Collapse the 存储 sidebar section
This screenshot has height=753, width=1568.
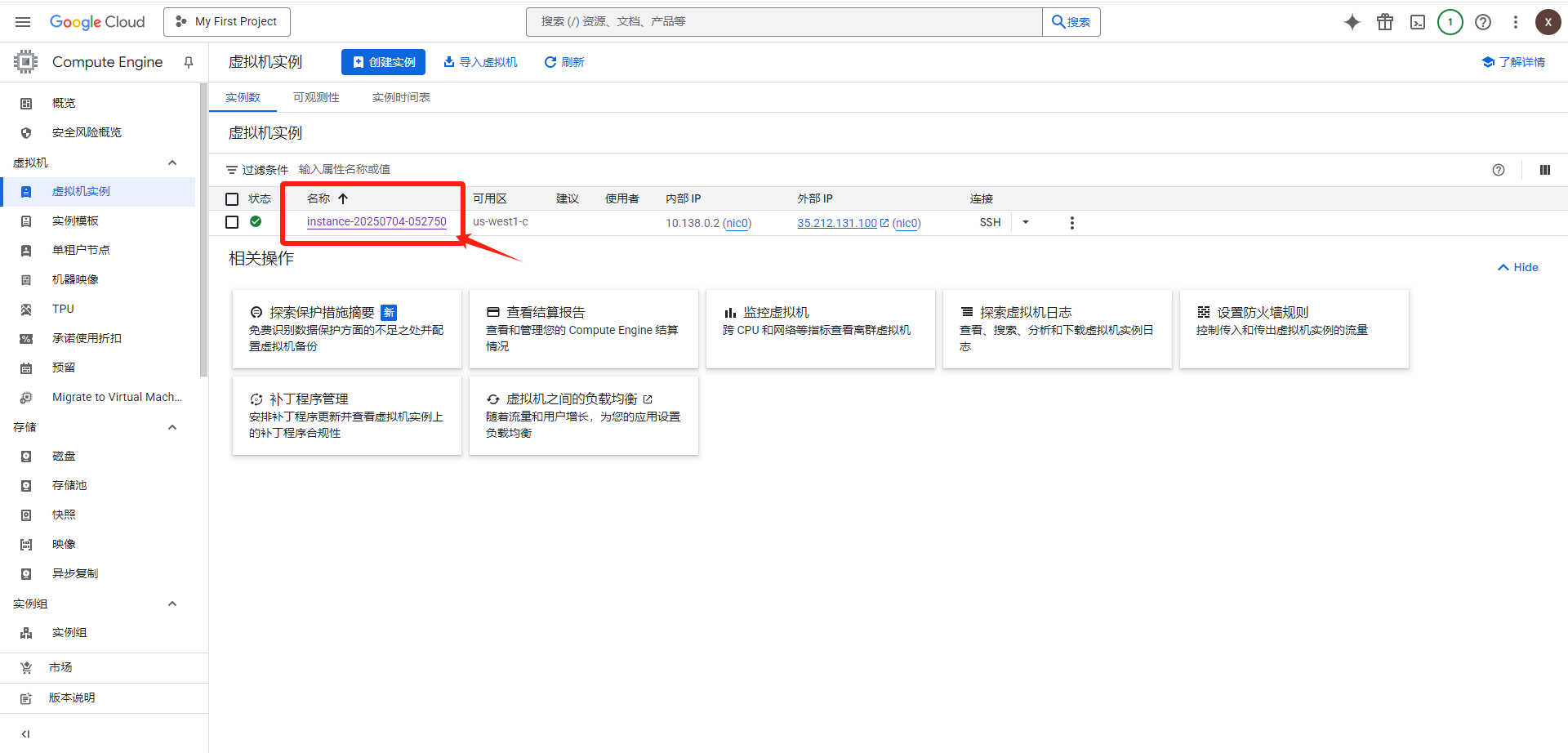(x=172, y=427)
